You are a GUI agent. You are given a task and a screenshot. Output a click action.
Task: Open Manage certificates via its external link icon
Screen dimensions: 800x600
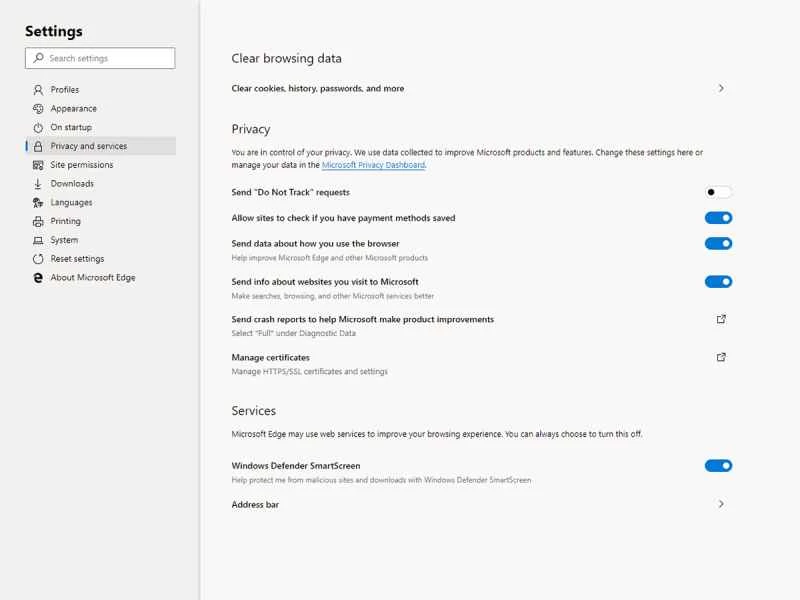tap(721, 357)
